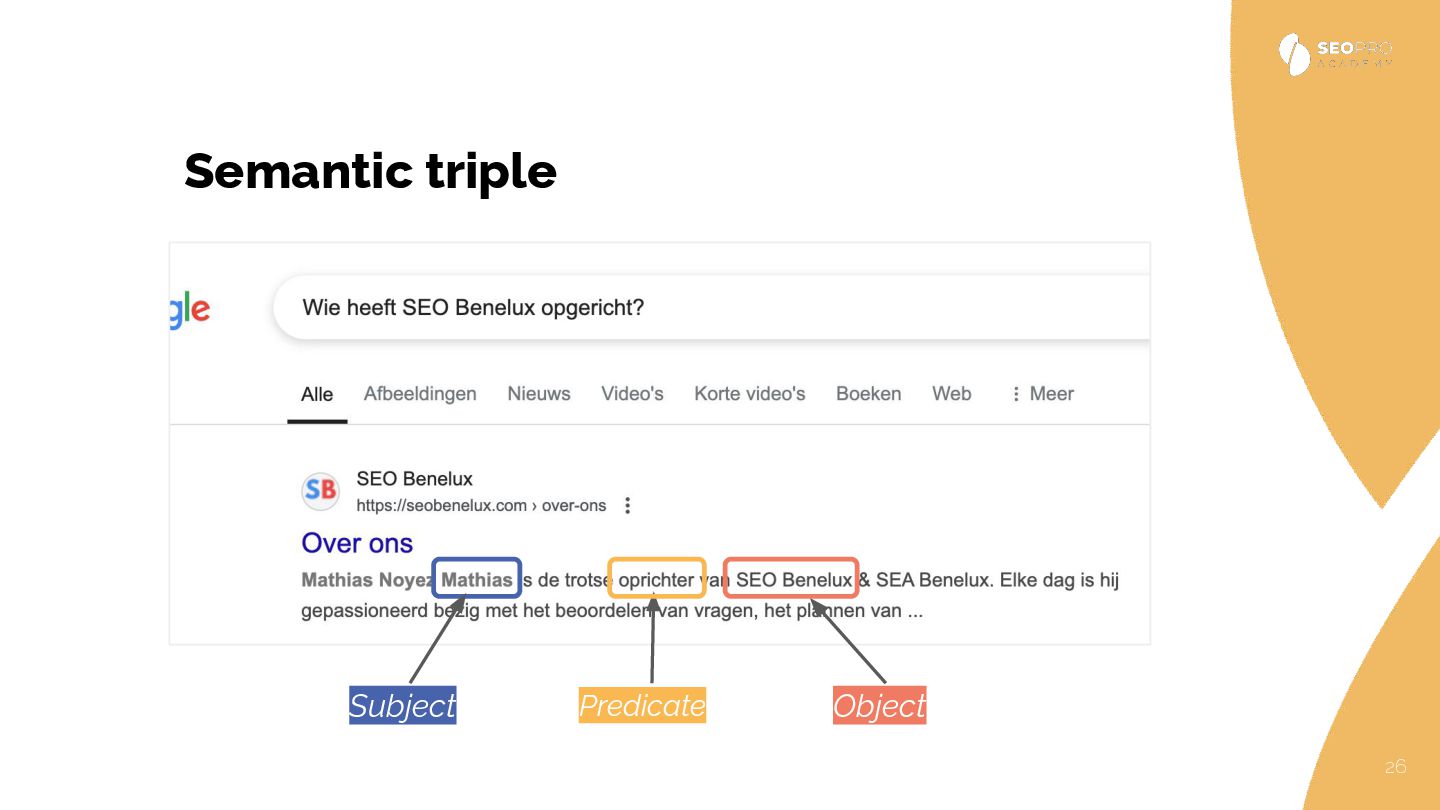This screenshot has height=810, width=1440.
Task: Click the orange Object label
Action: point(879,706)
